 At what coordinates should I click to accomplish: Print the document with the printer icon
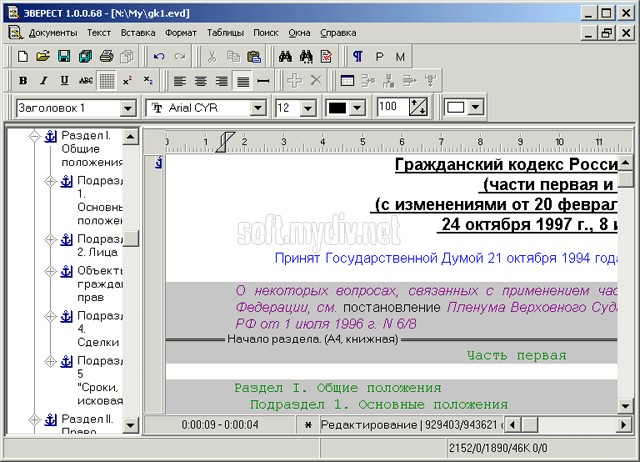coord(107,56)
